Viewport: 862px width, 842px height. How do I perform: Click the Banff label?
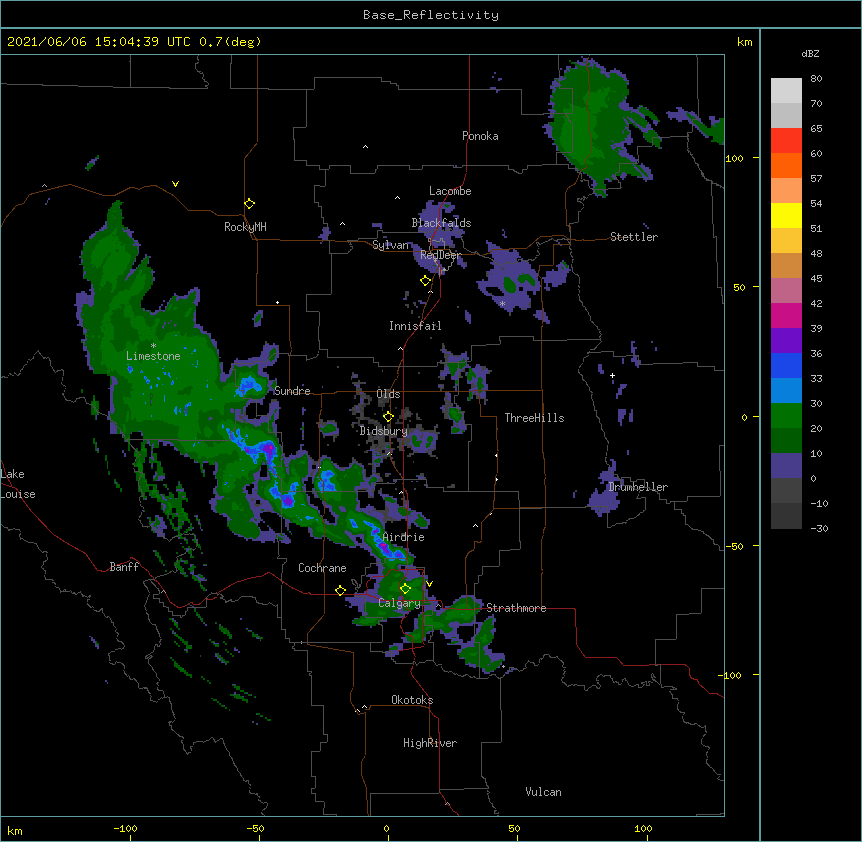[x=124, y=567]
